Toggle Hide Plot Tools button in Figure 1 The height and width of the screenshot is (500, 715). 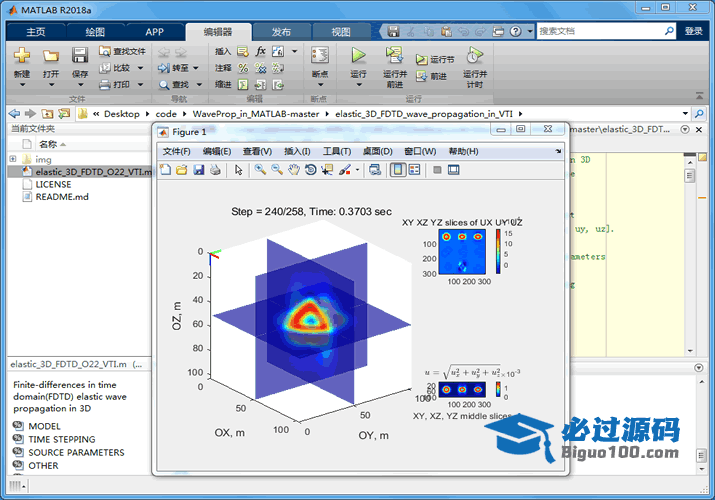[437, 170]
